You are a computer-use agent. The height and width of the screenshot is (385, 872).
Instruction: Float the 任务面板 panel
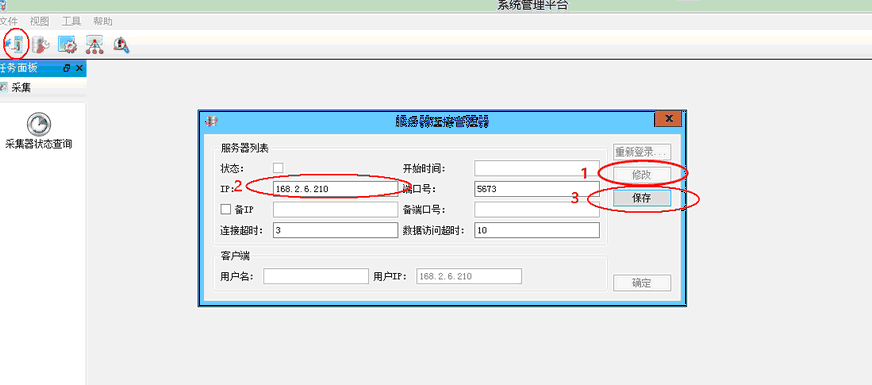[x=67, y=68]
